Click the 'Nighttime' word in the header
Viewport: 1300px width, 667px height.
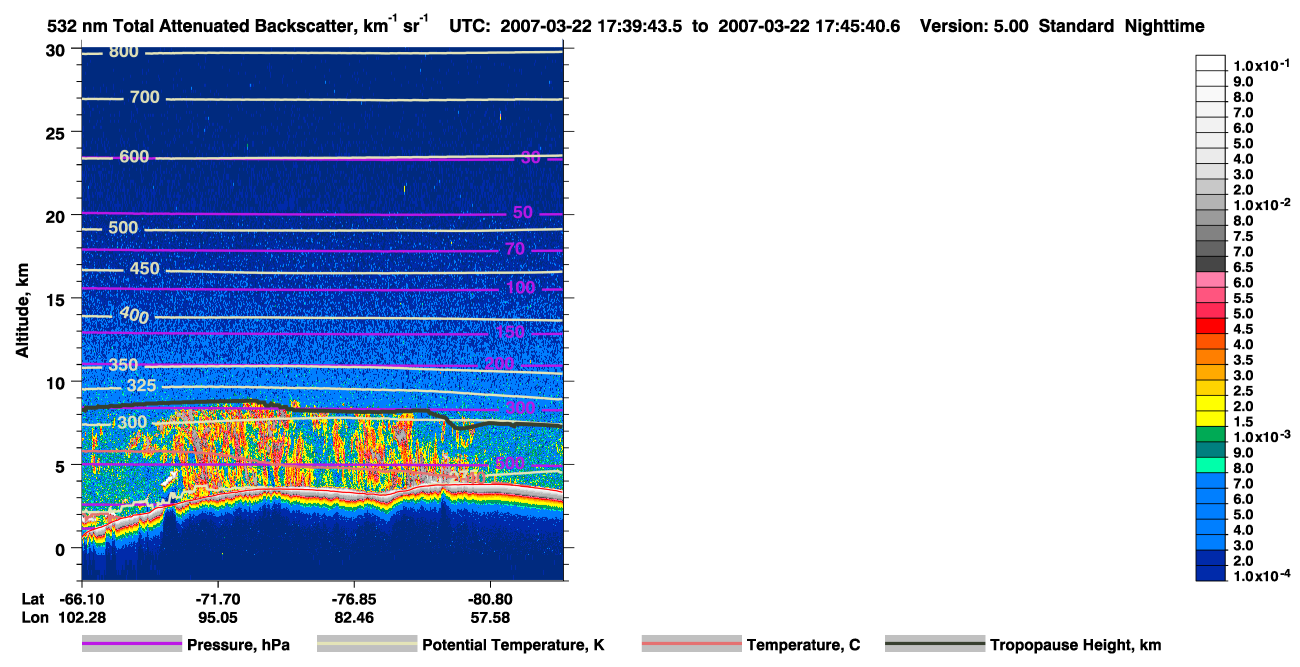[x=1162, y=26]
